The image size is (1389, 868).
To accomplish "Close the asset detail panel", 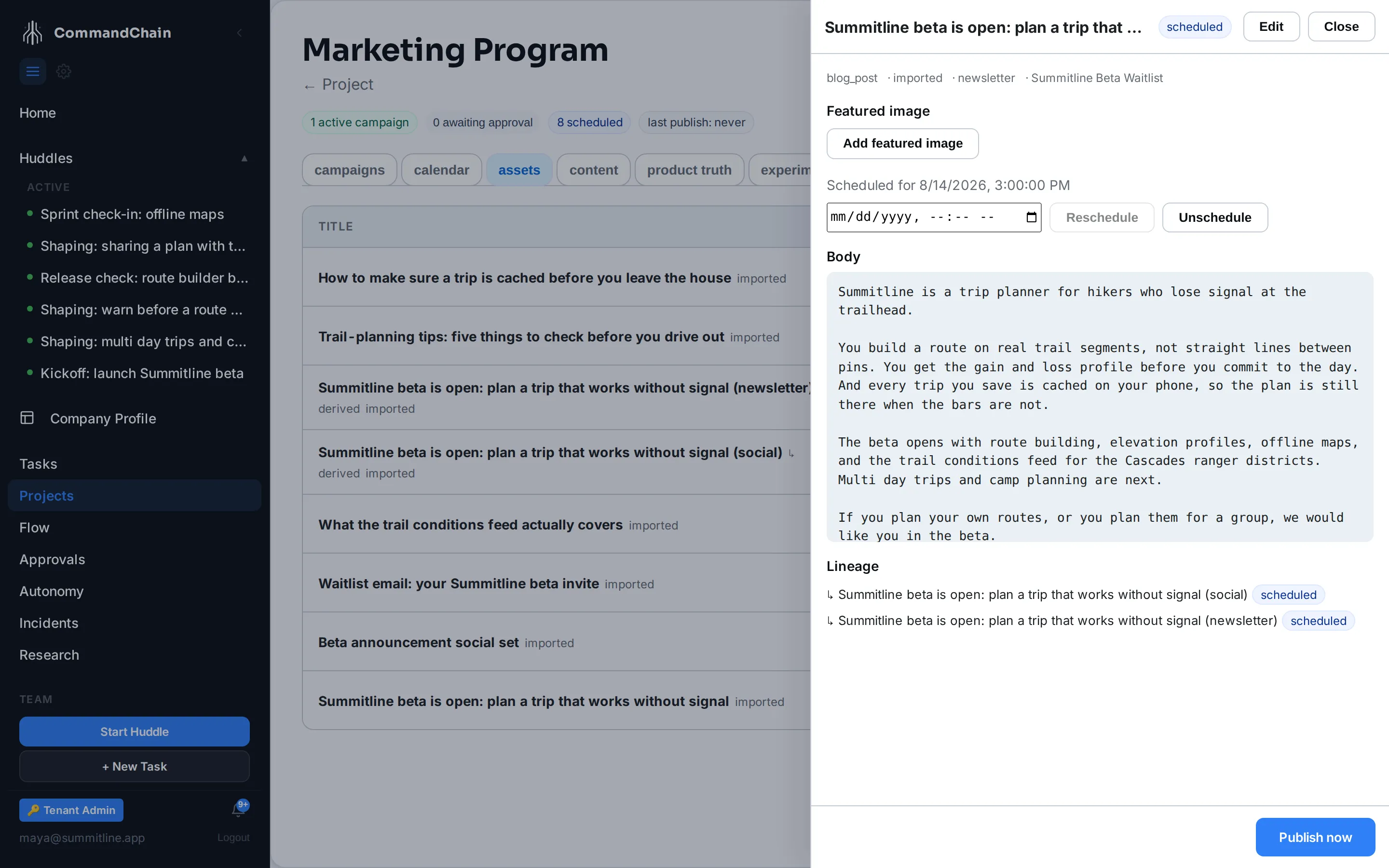I will (x=1341, y=27).
